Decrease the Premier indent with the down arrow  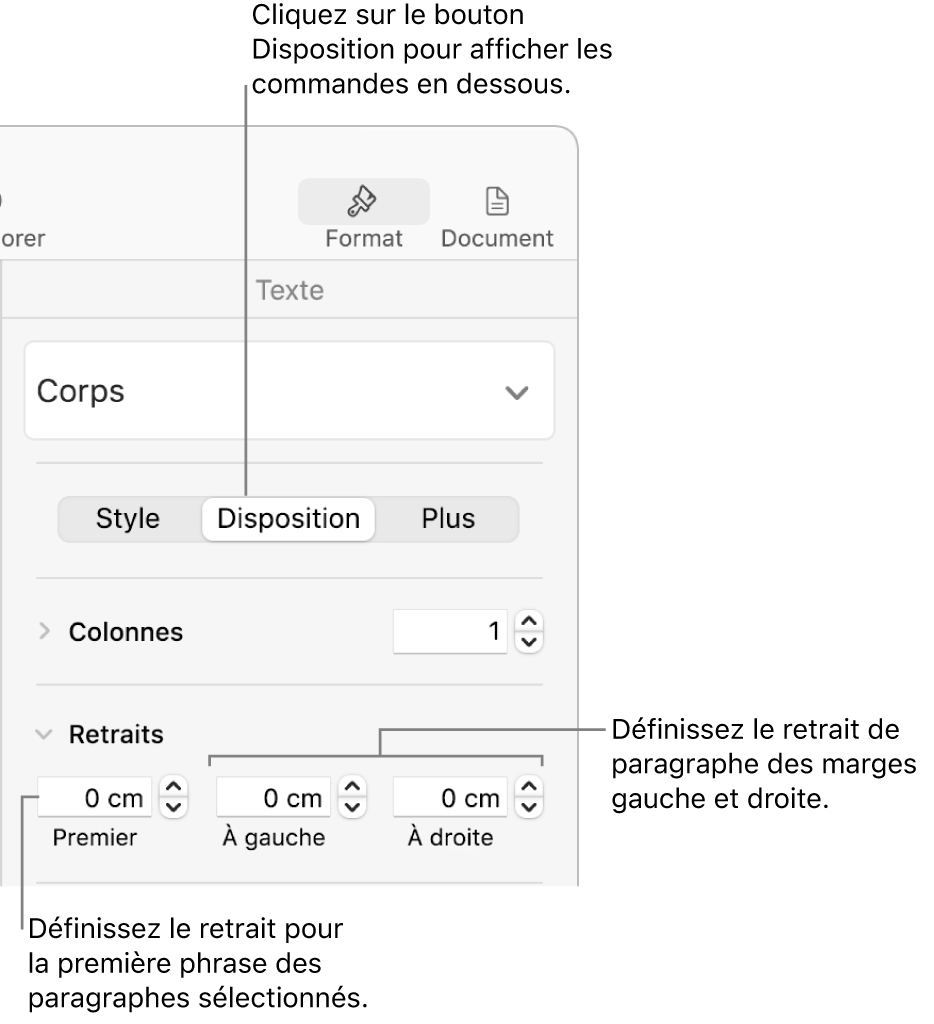(174, 808)
